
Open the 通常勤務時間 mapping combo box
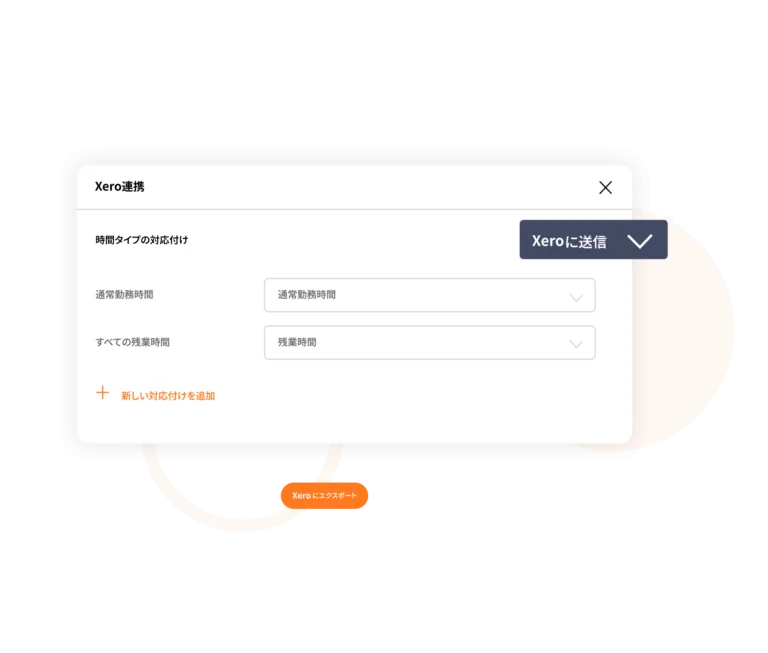pyautogui.click(x=430, y=295)
